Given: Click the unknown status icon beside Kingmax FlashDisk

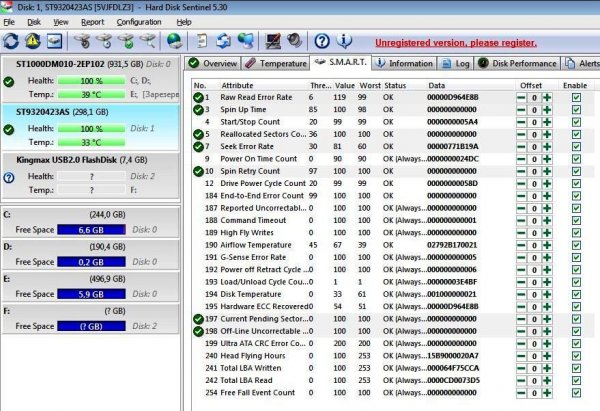Looking at the screenshot, I should (9, 178).
